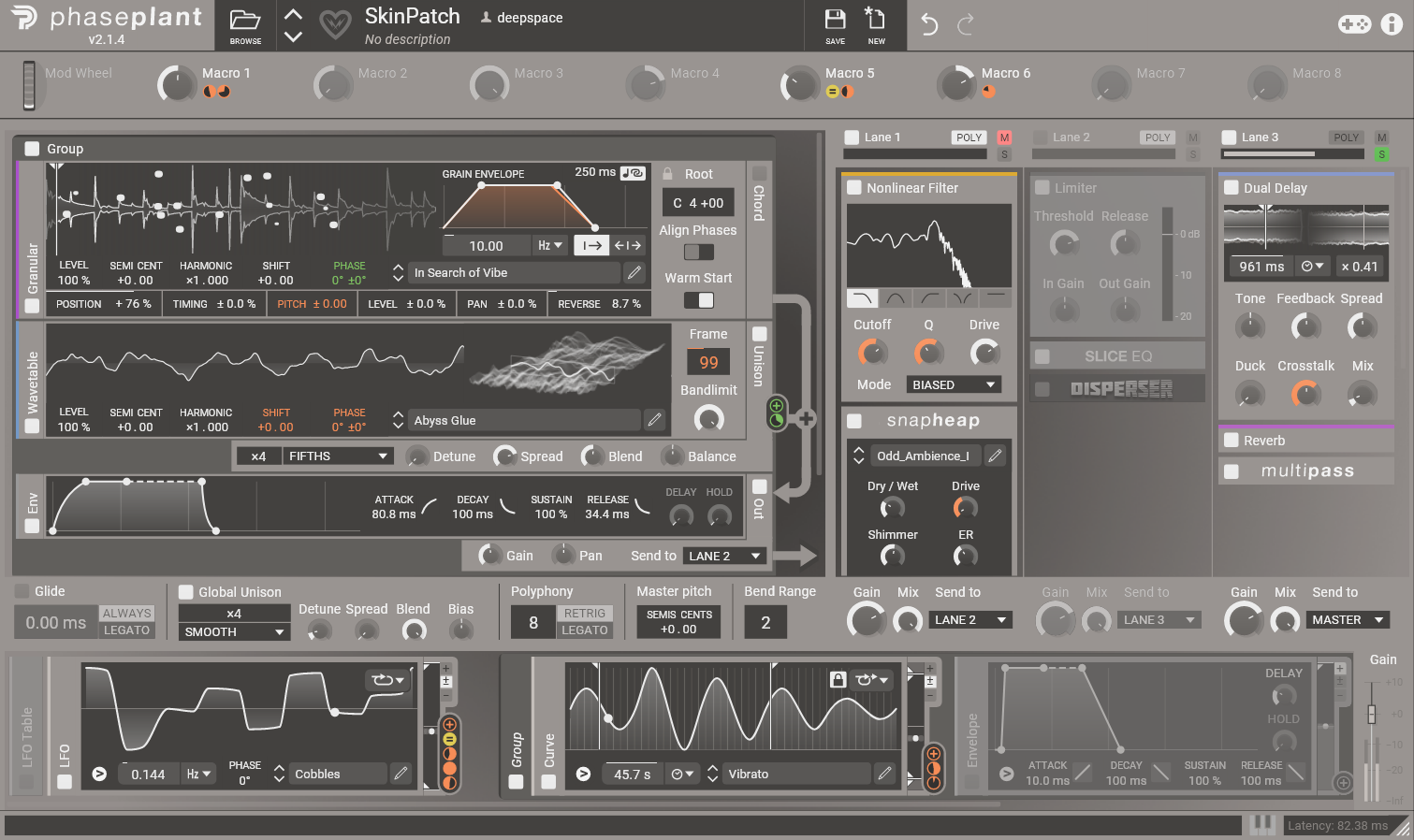Open the SMOOTH global unison dropdown

point(234,631)
